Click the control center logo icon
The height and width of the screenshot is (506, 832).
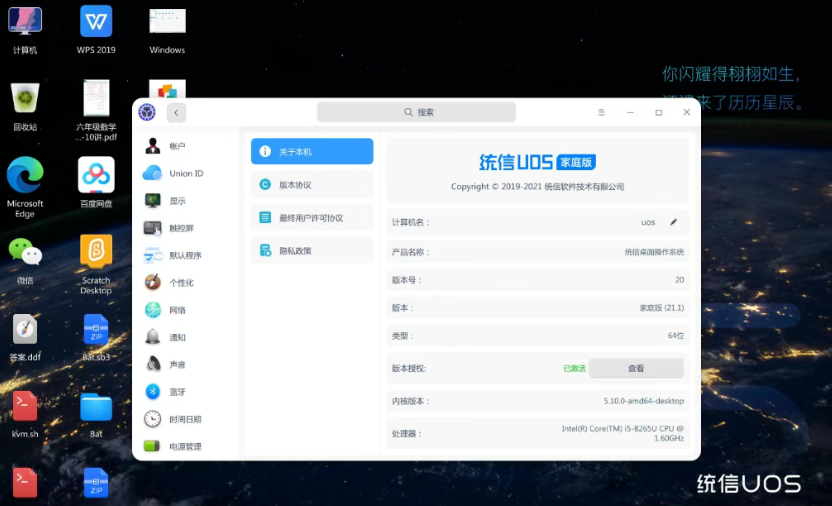147,112
